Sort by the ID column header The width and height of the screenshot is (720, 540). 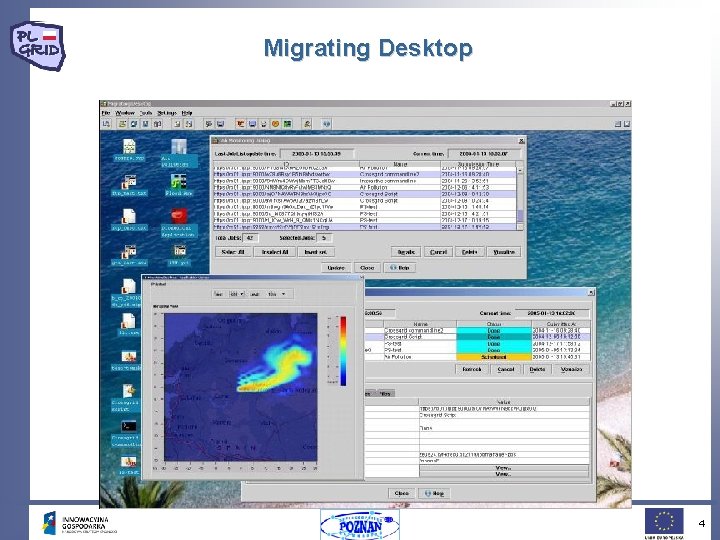click(x=286, y=164)
